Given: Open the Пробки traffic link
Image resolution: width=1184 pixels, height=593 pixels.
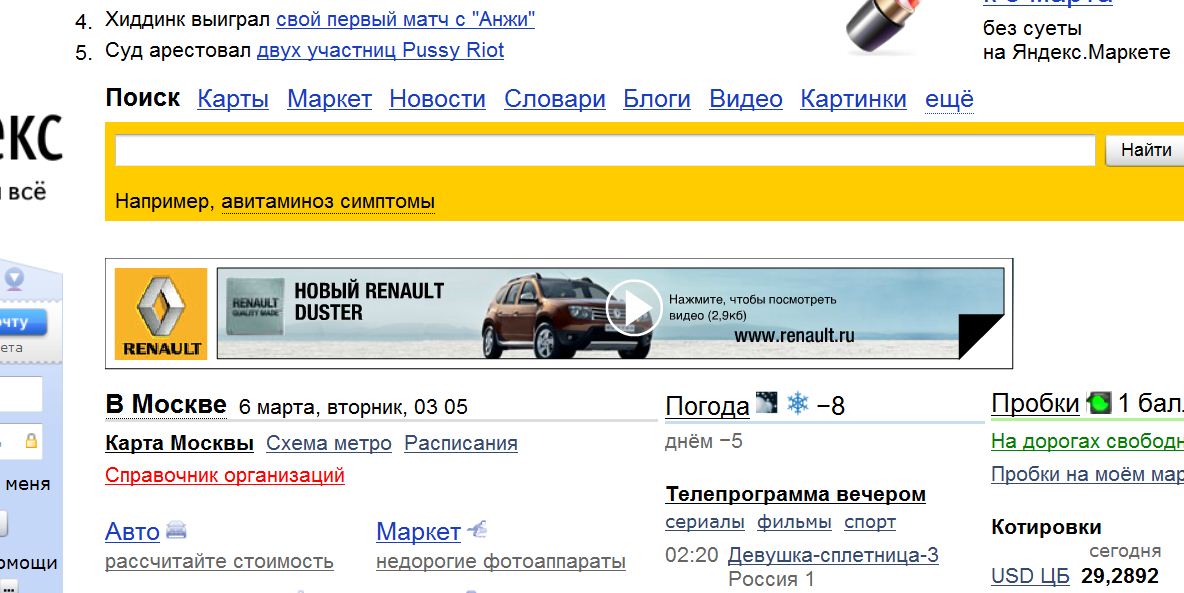Looking at the screenshot, I should pos(1035,404).
